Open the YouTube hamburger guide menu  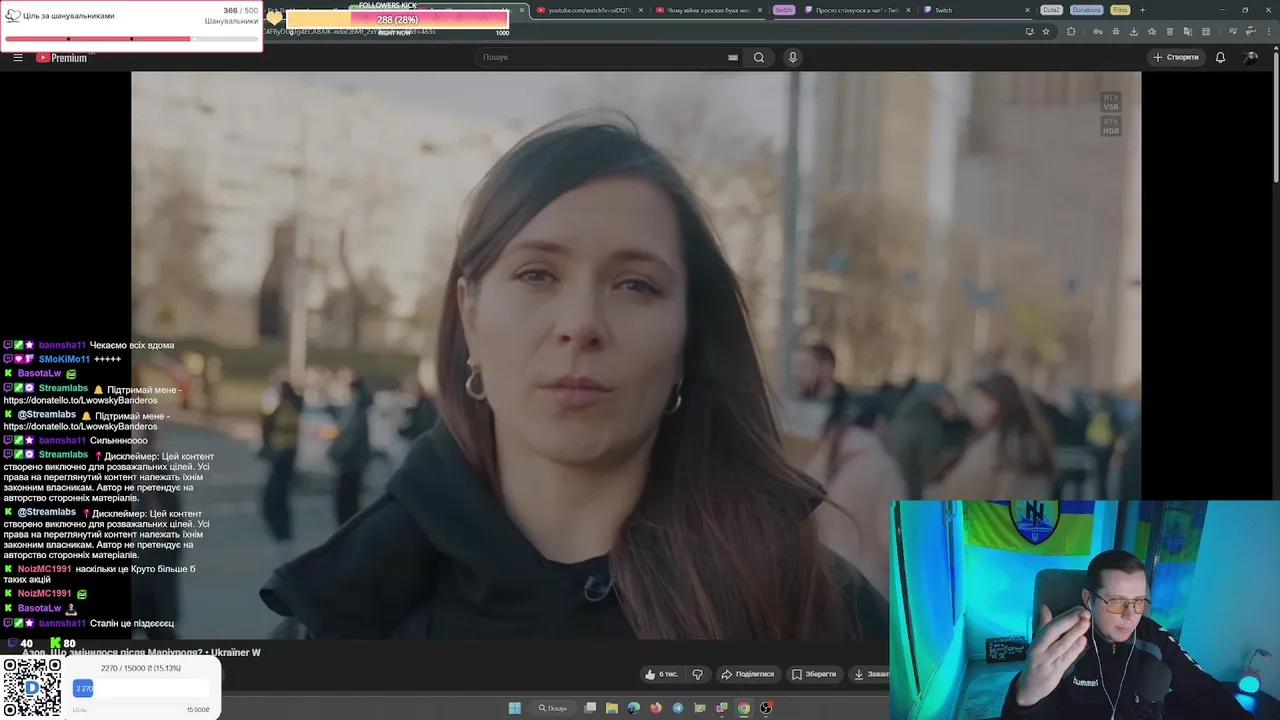[x=17, y=57]
